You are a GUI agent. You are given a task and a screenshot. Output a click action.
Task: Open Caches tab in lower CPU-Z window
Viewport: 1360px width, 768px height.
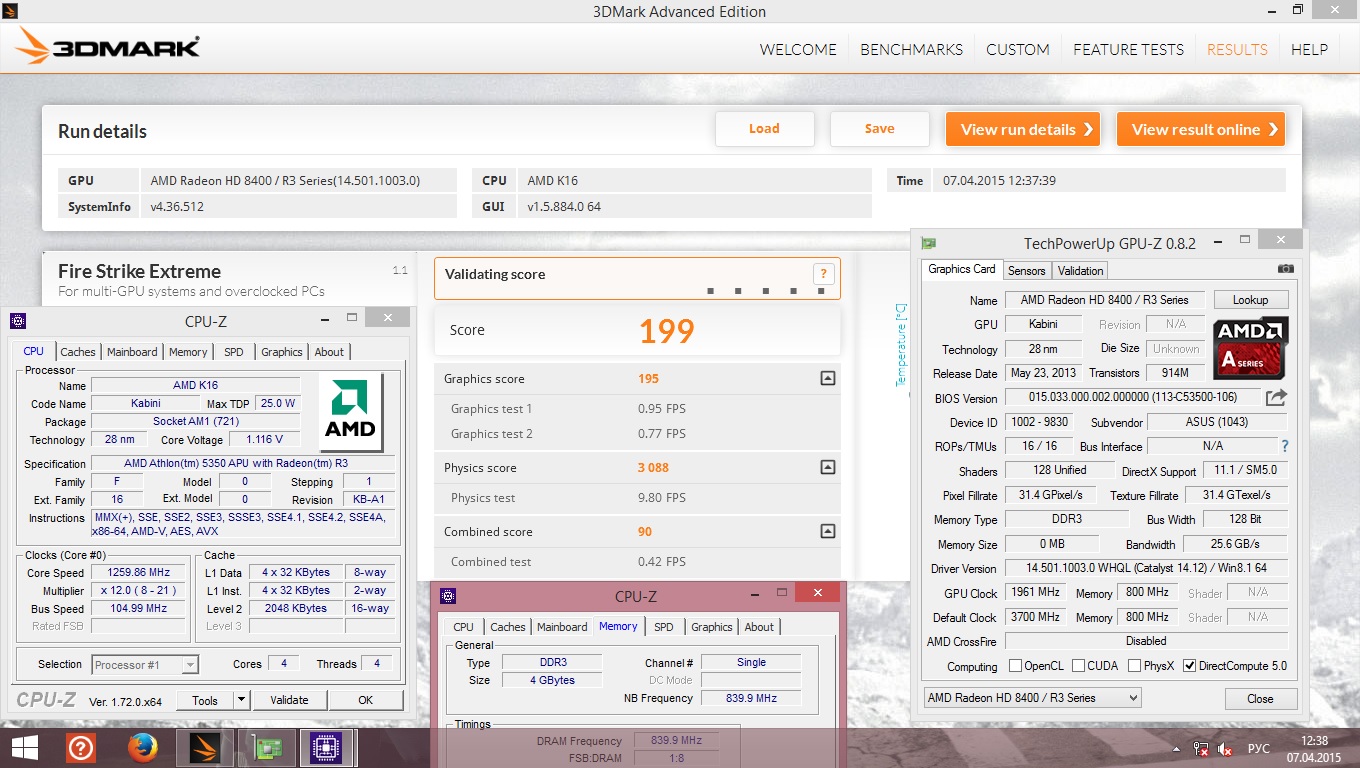point(507,627)
